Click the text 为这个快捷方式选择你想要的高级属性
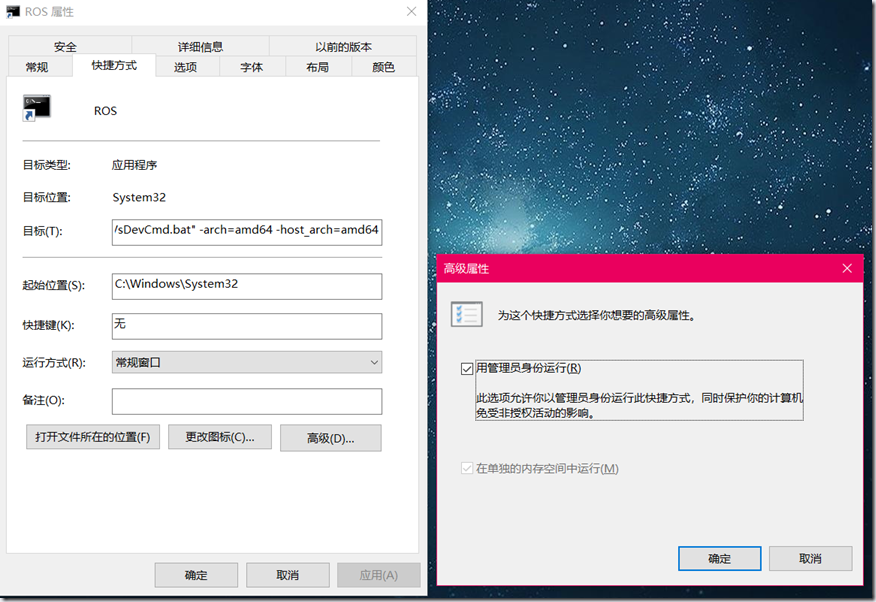The height and width of the screenshot is (602, 876). tap(597, 316)
